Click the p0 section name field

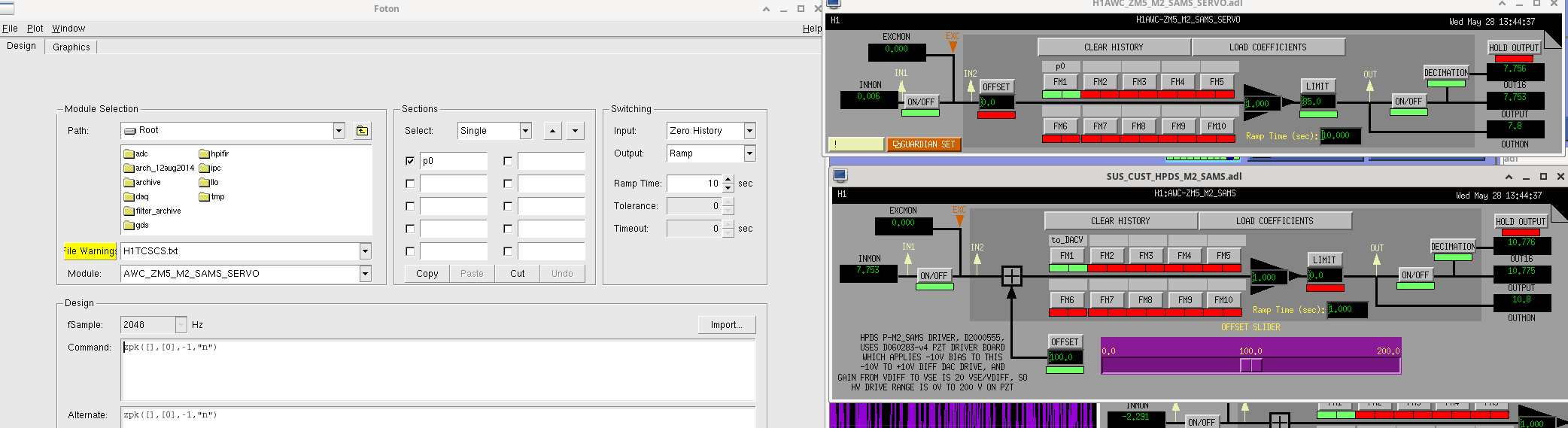[x=454, y=161]
